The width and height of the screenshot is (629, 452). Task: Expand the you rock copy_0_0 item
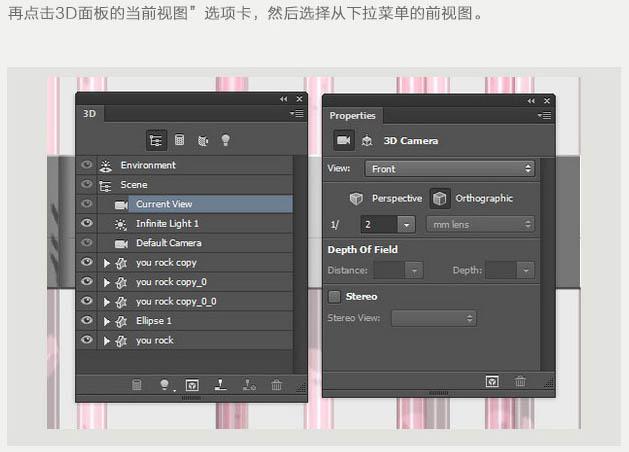(107, 302)
